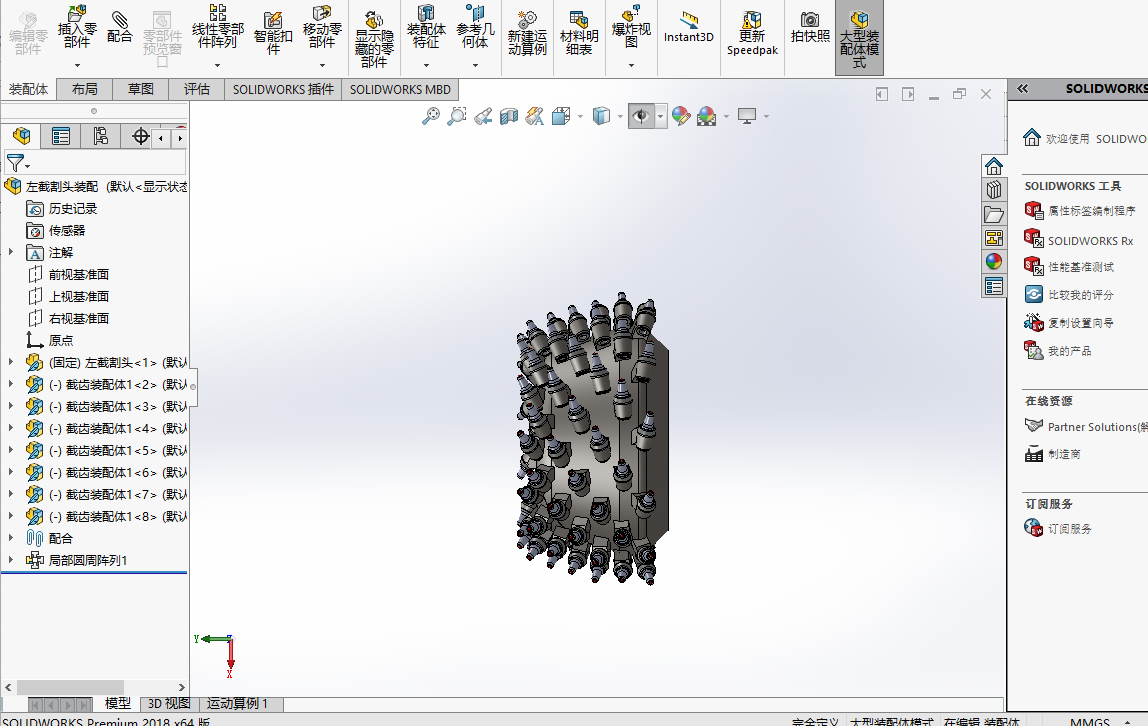Open Custom Properties task pane tab
Viewport: 1148px width, 726px height.
(994, 286)
